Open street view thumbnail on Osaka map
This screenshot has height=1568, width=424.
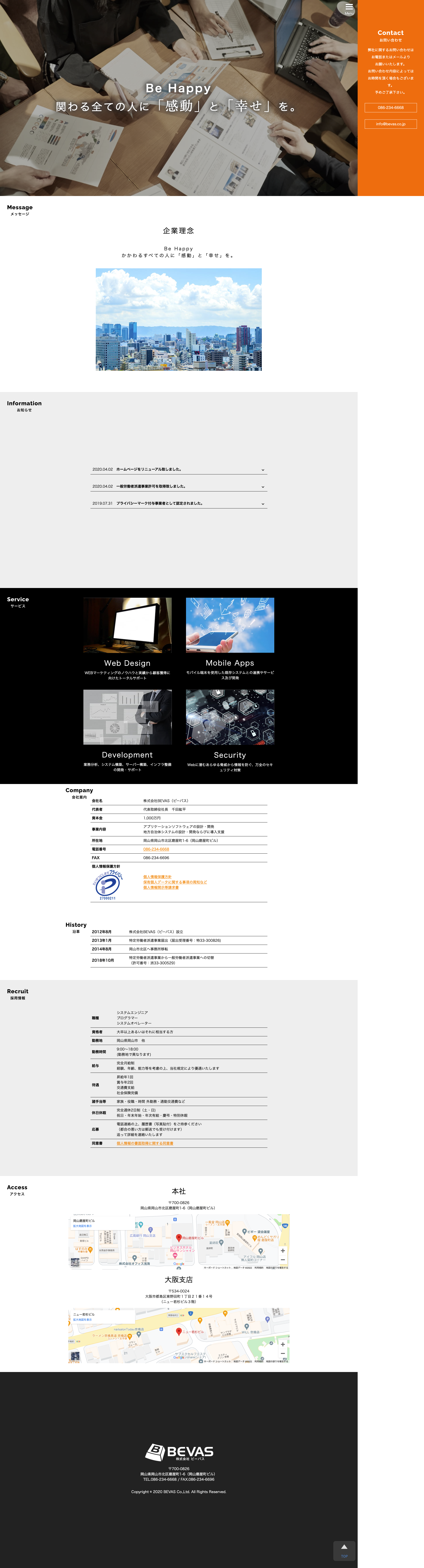point(75,1356)
